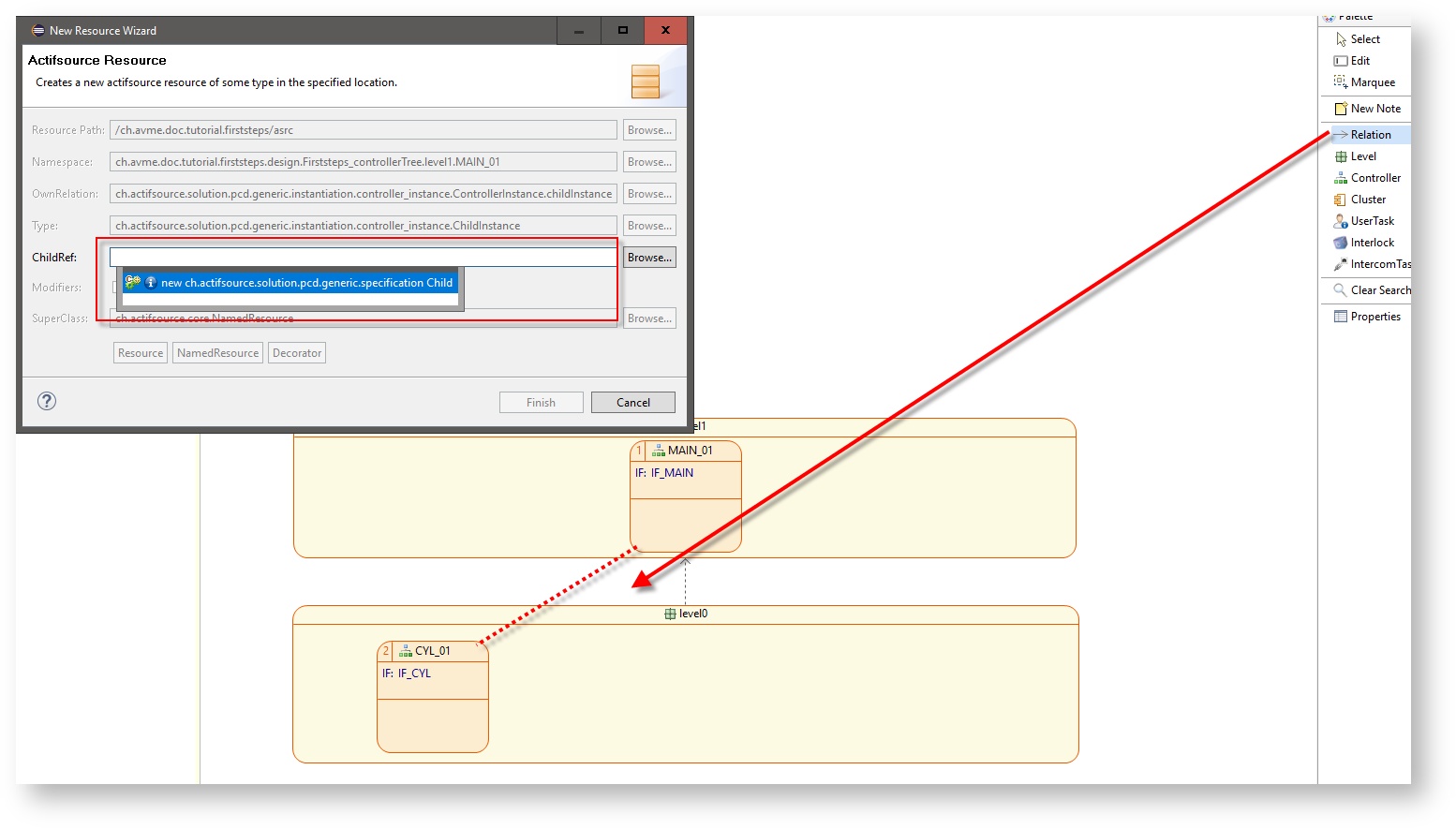The image size is (1456, 829).
Task: Select the Relation tool in palette
Action: (1369, 135)
